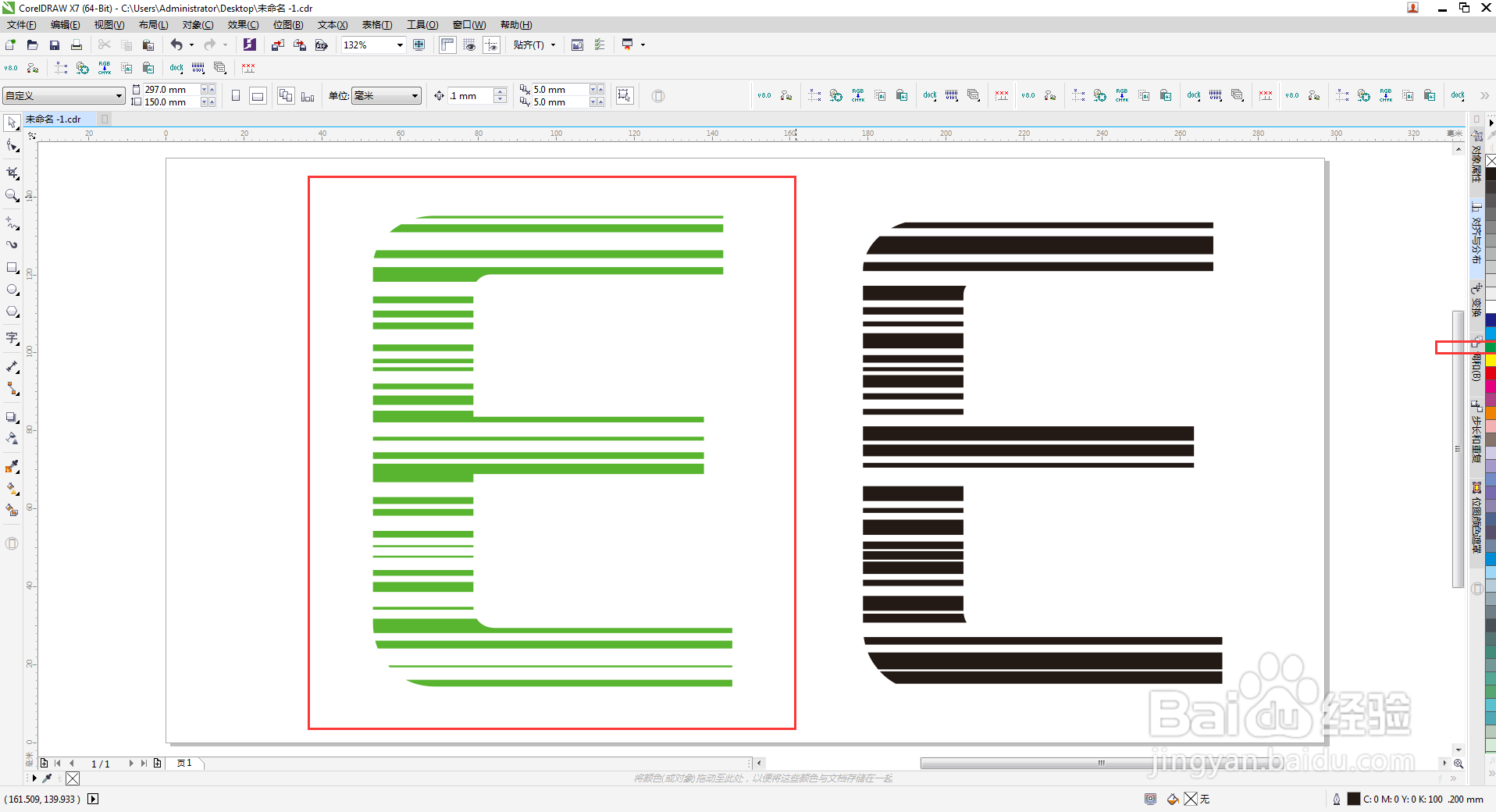Screen dimensions: 1496x812
Task: Click the Publish to PDF icon
Action: (321, 45)
